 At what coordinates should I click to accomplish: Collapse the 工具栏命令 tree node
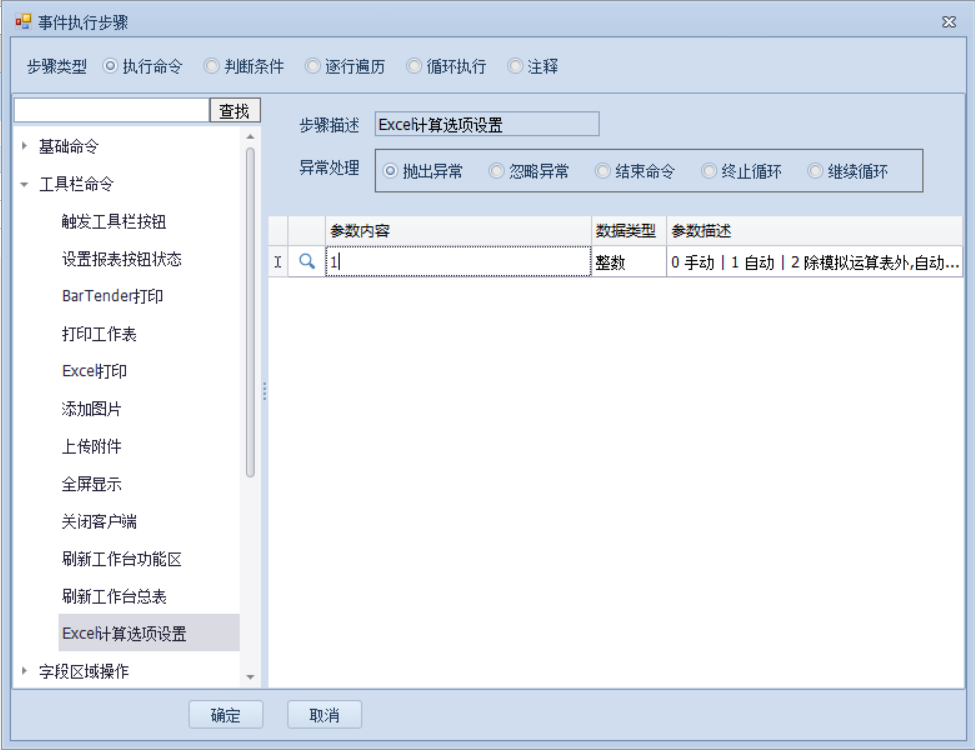coord(25,184)
